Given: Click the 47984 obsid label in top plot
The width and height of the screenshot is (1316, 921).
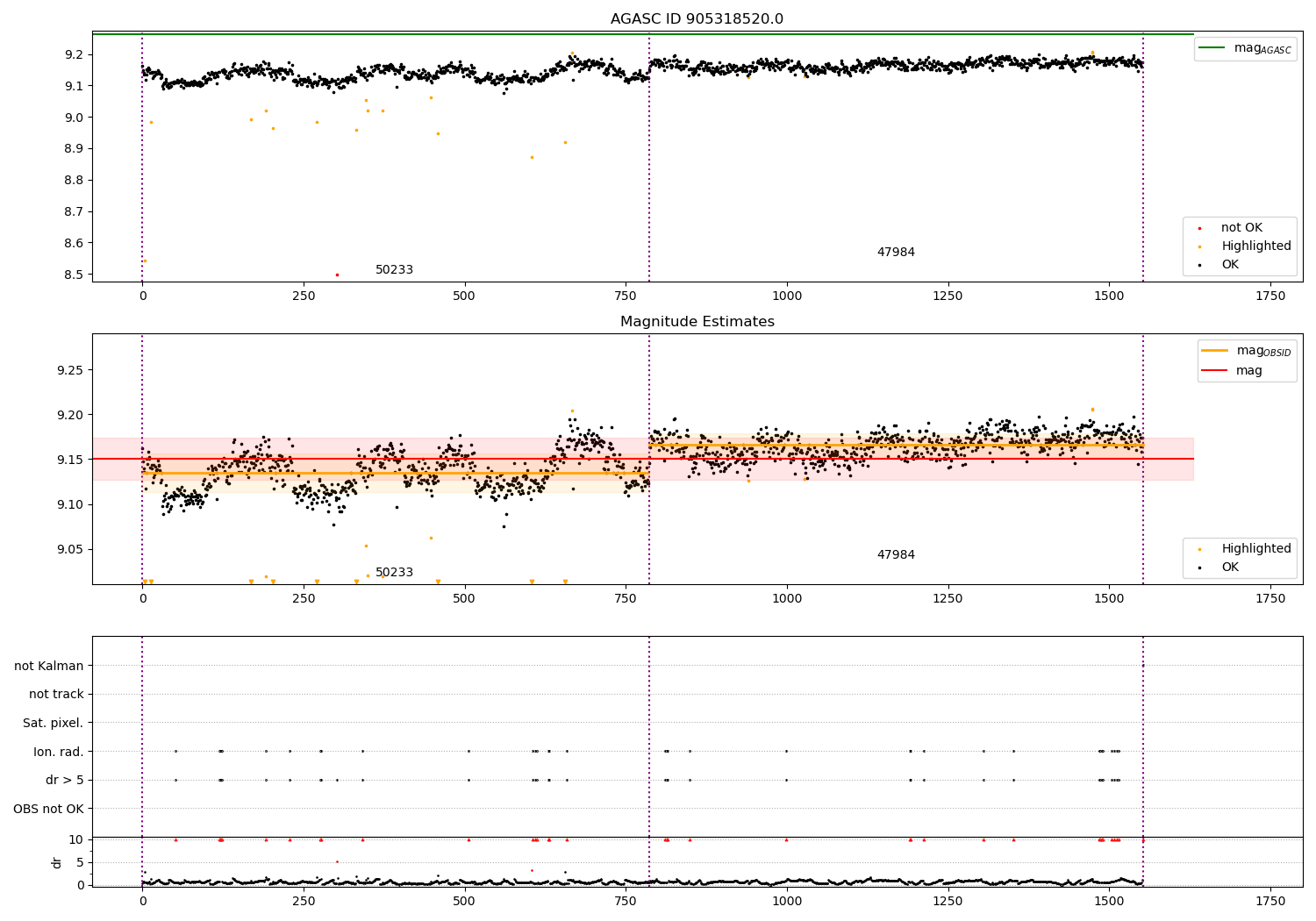Looking at the screenshot, I should click(x=896, y=253).
